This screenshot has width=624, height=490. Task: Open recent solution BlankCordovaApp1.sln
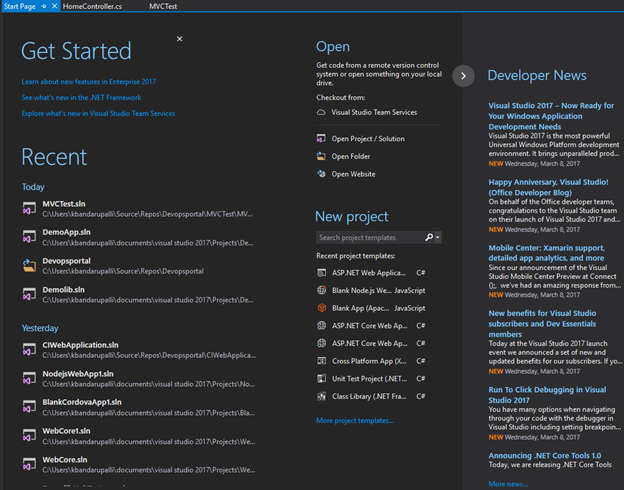139,407
